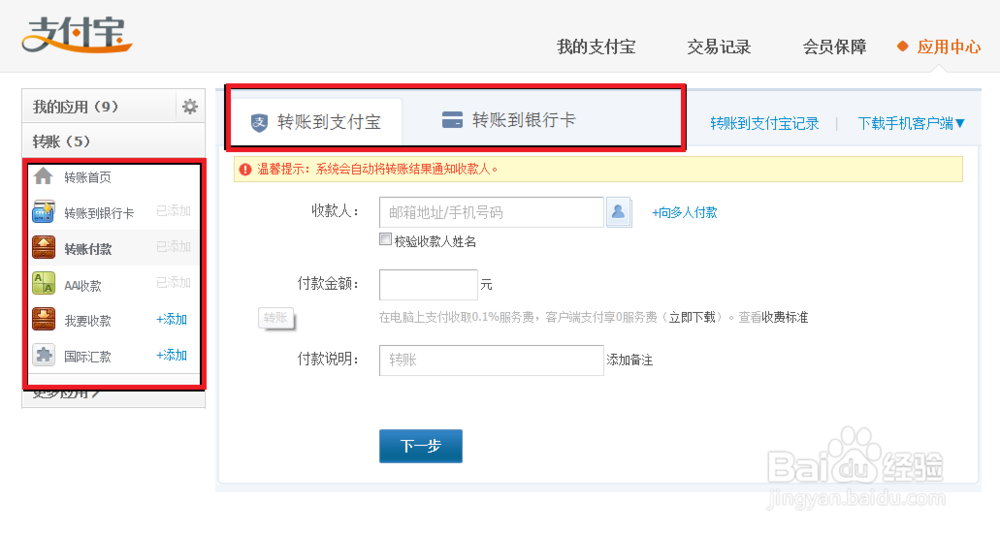Select 转账首页 in the sidebar
The height and width of the screenshot is (533, 1000).
tap(87, 177)
